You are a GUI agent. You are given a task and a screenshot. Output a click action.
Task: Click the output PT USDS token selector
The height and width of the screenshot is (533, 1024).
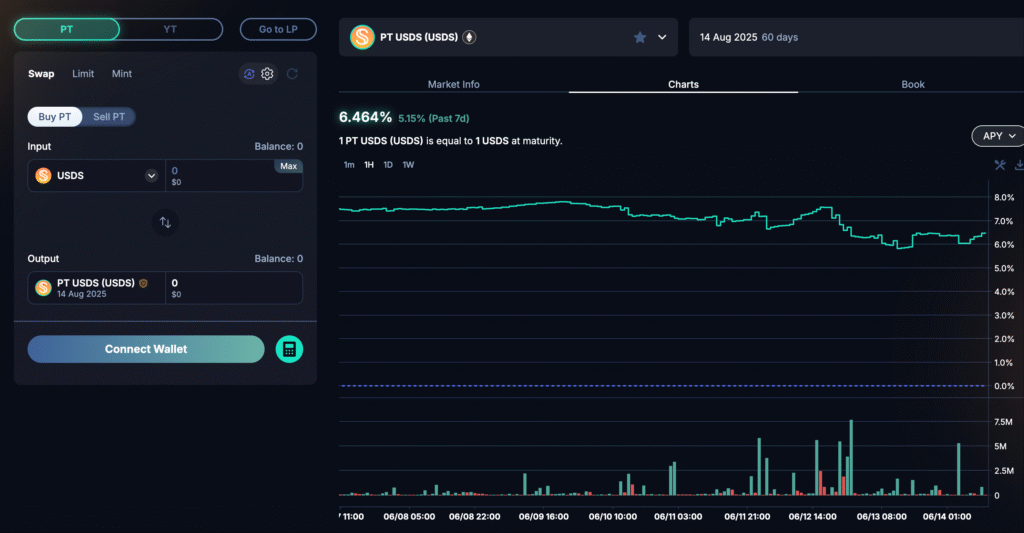point(96,288)
